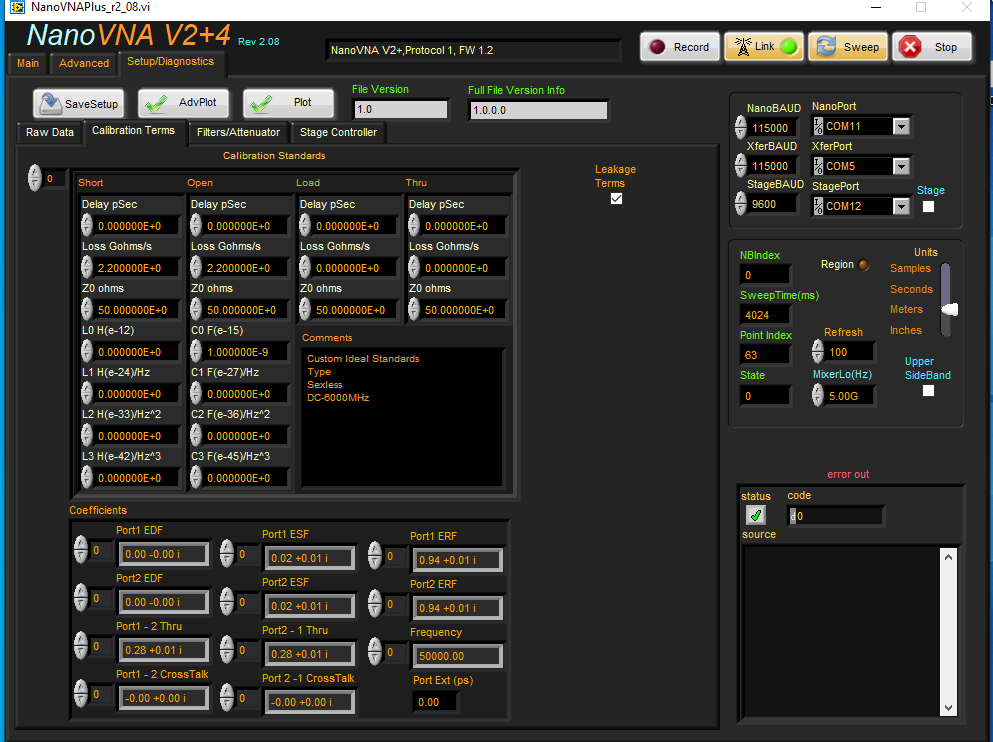Viewport: 993px width, 742px height.
Task: Click the error out status indicator
Action: [x=756, y=515]
